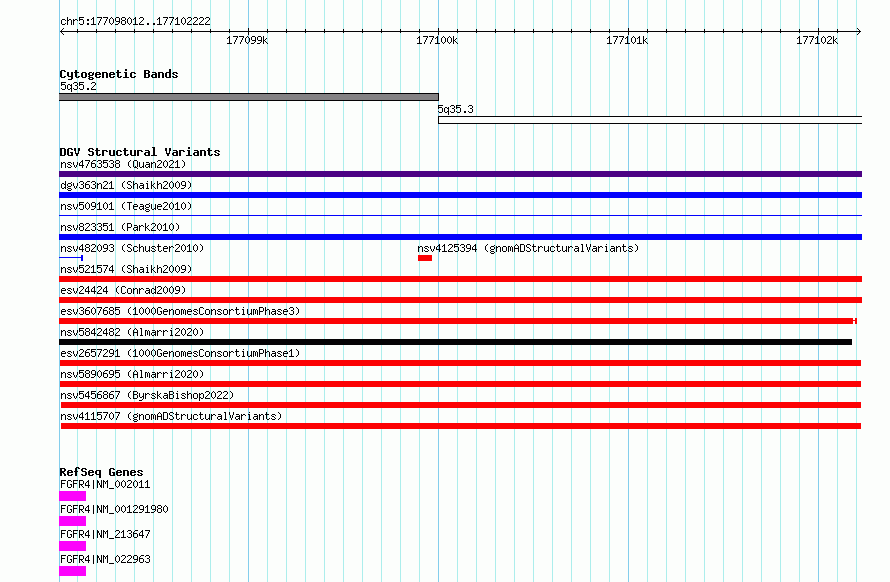This screenshot has width=890, height=582.
Task: Select the nsv521574 (Shaikh2009) red bar
Action: pos(460,279)
